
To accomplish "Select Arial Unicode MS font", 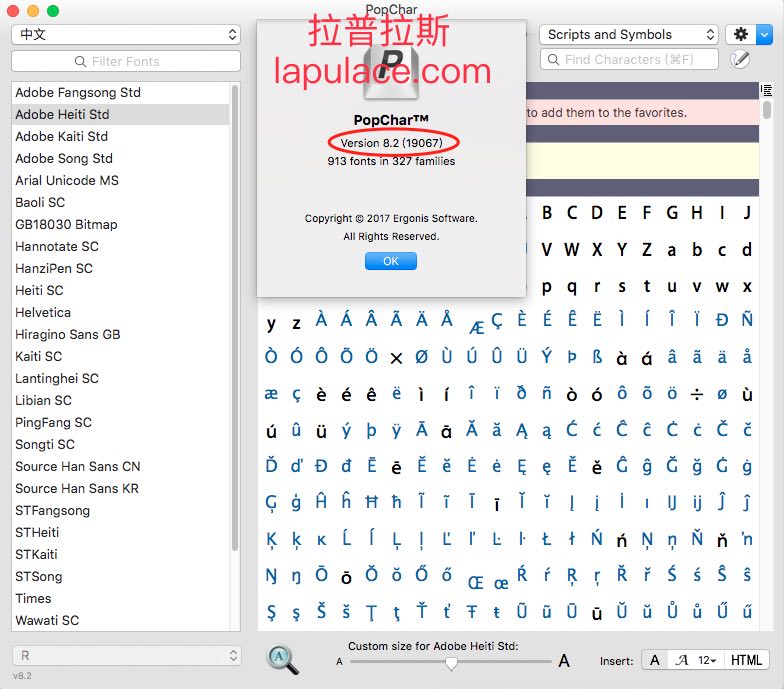I will 120,180.
